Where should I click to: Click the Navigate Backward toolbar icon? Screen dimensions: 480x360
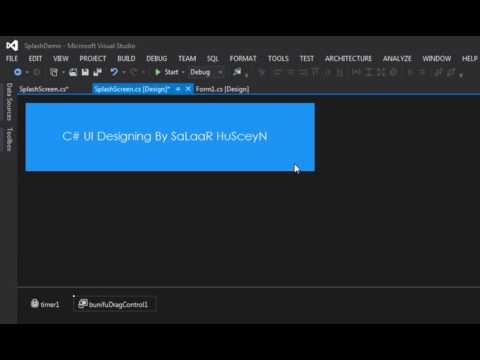click(18, 72)
